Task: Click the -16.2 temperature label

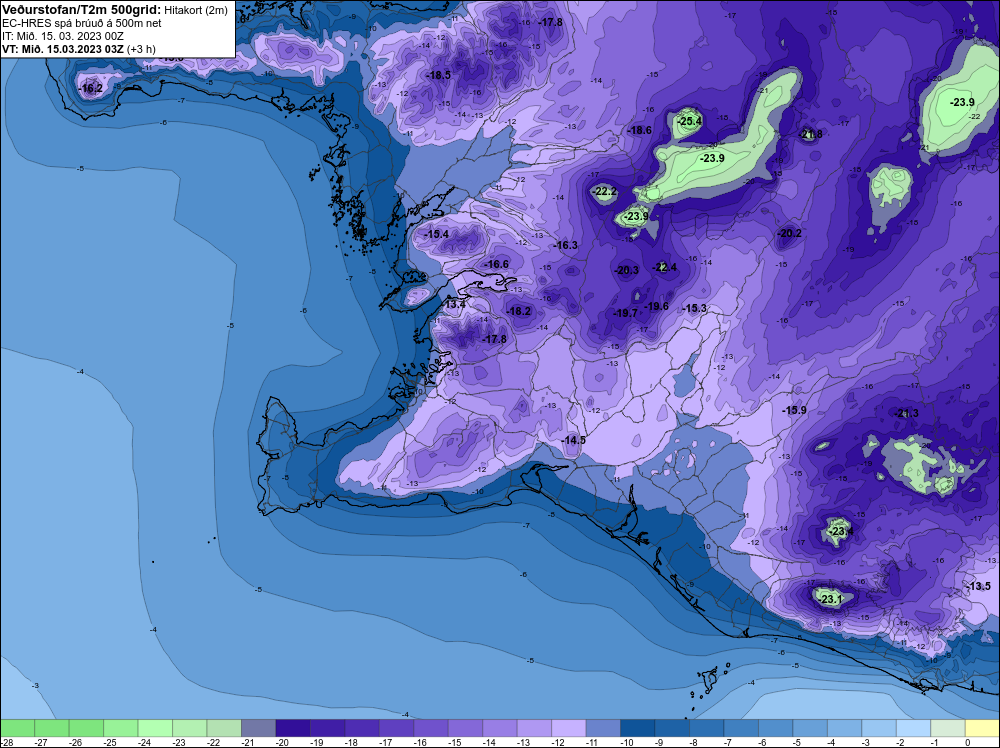Action: pos(91,88)
